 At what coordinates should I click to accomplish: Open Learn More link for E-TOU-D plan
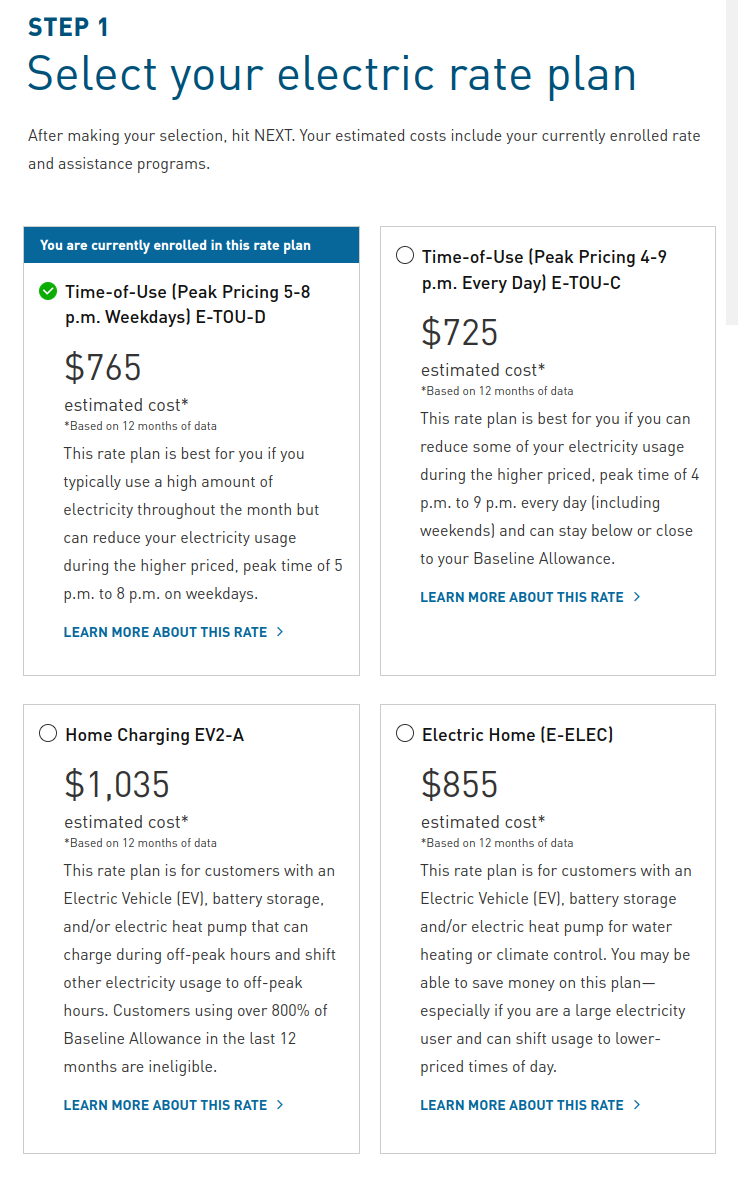click(165, 632)
